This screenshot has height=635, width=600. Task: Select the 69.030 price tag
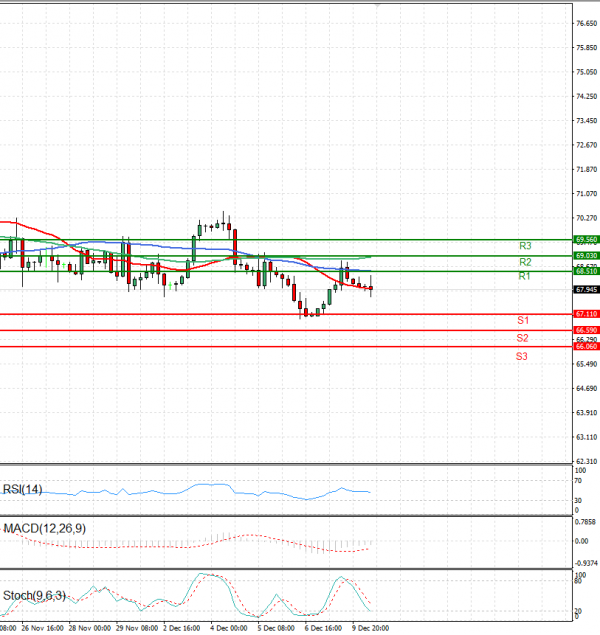coord(586,256)
